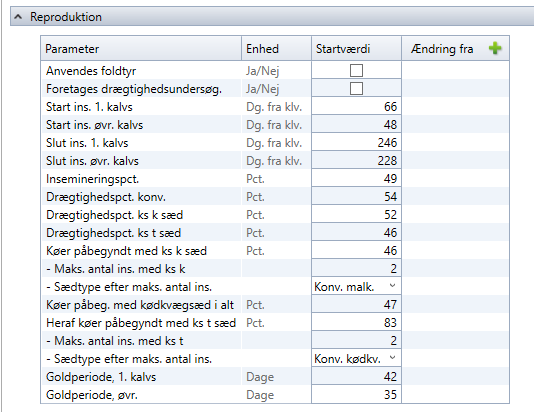Enable Foretages drægtighedsundersøg. checkbox
Image resolution: width=534 pixels, height=412 pixels.
pos(356,89)
